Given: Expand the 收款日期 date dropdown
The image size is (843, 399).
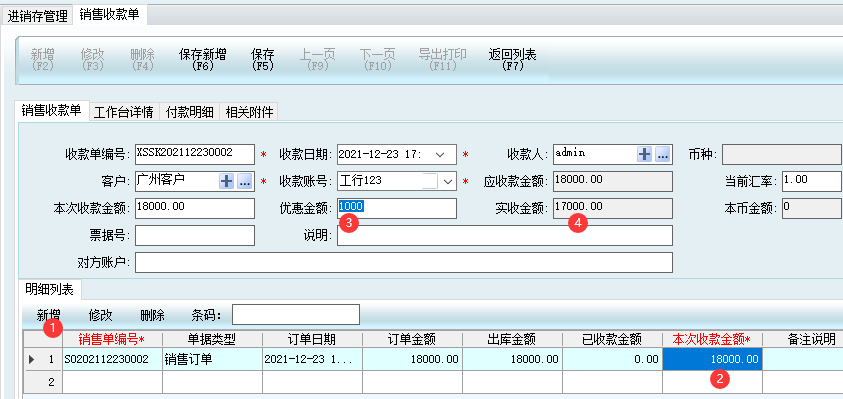Looking at the screenshot, I should 440,155.
